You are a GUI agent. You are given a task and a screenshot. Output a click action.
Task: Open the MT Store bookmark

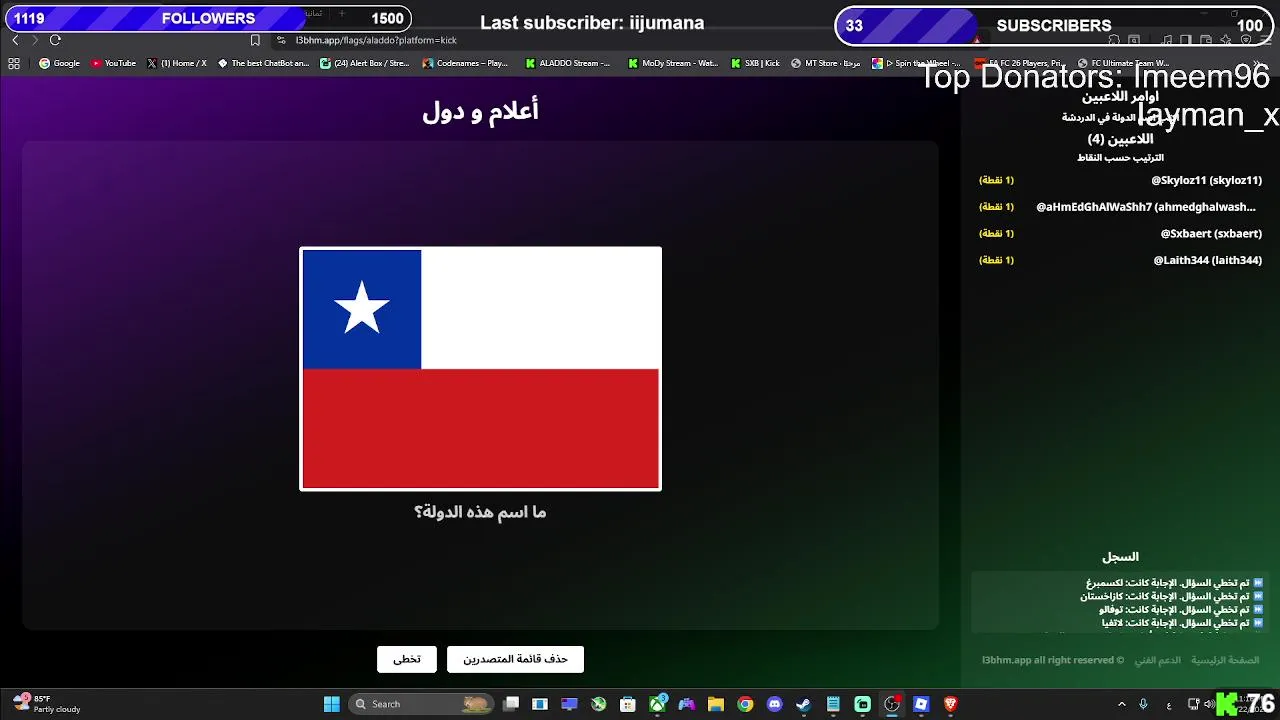(826, 63)
